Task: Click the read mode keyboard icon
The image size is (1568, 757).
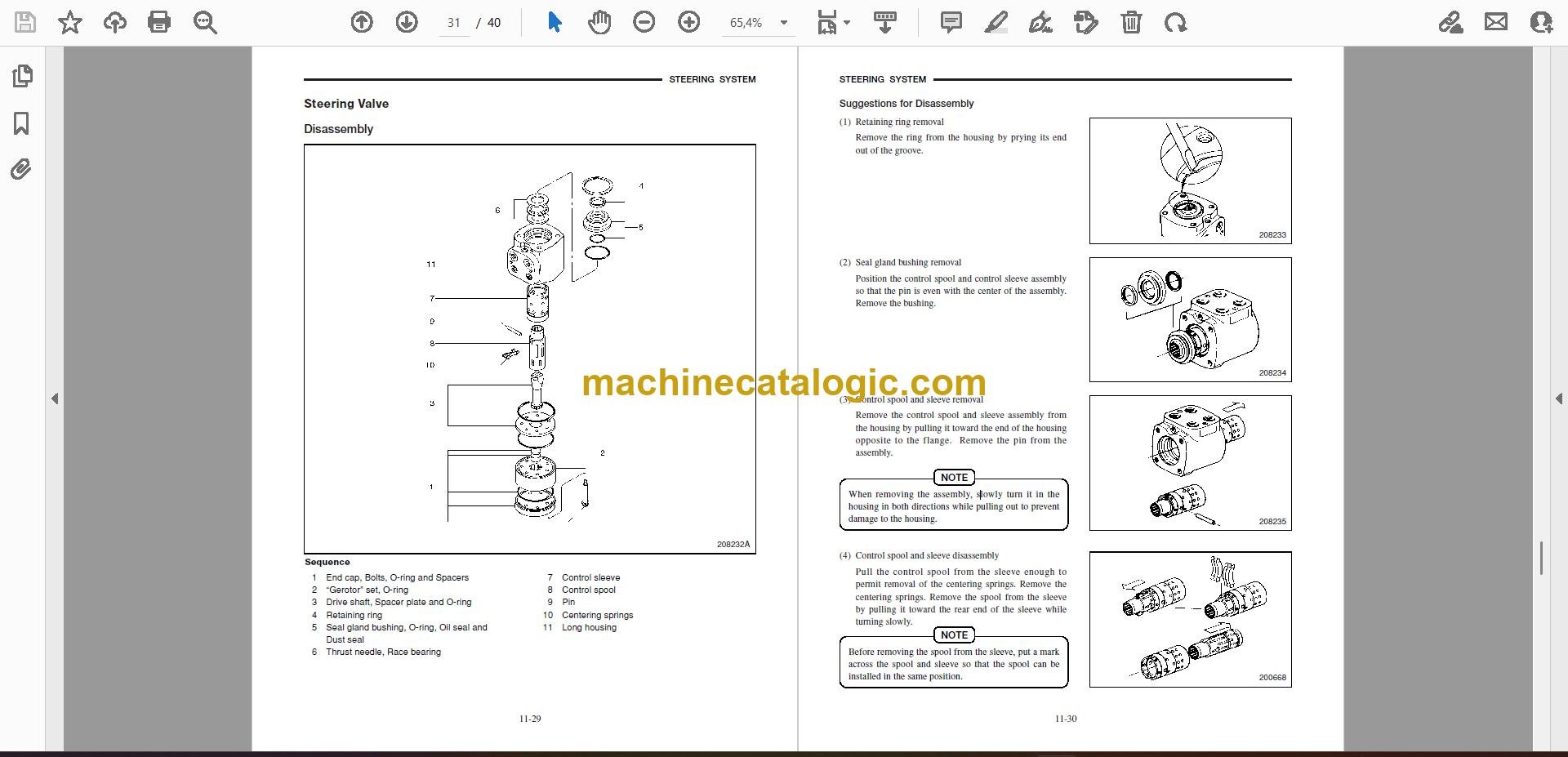Action: (885, 22)
